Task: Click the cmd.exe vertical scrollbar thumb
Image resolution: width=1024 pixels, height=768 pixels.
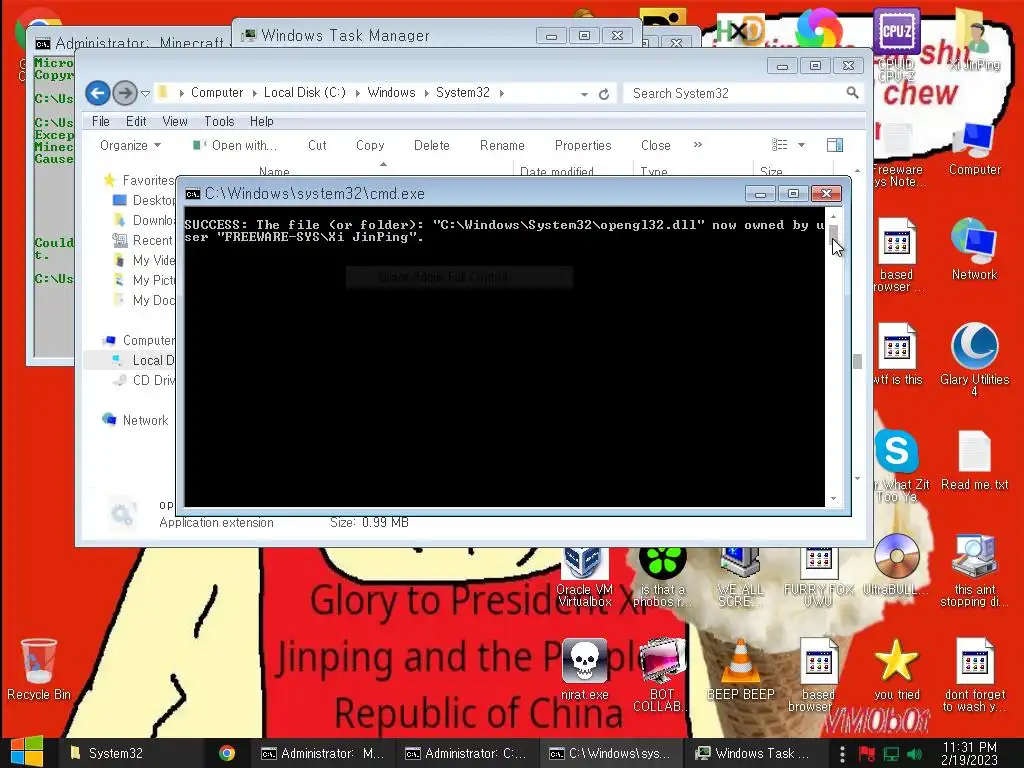Action: pos(833,234)
